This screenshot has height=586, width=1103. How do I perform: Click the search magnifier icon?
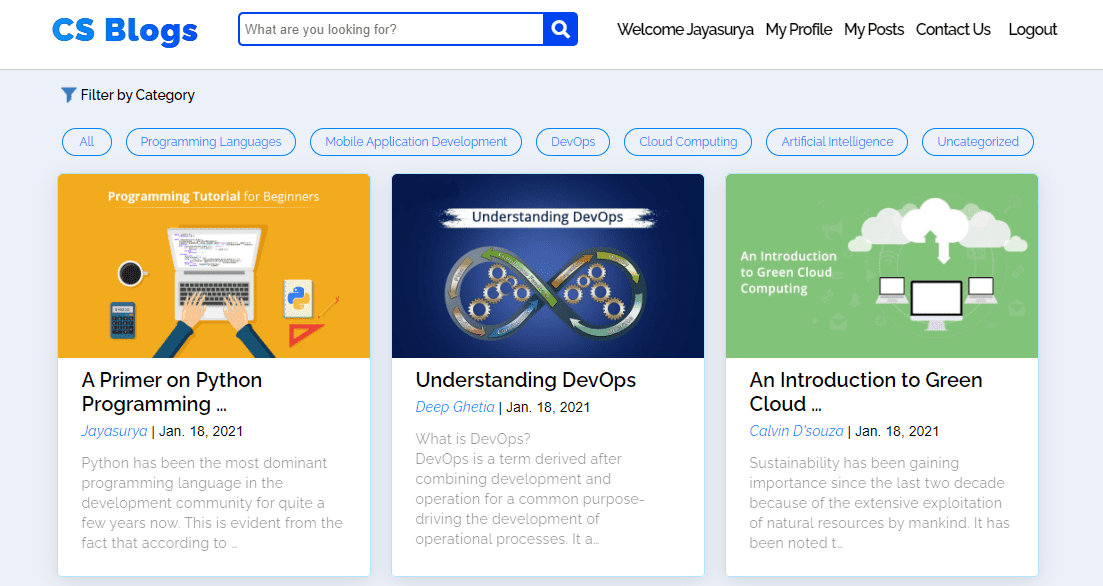561,29
